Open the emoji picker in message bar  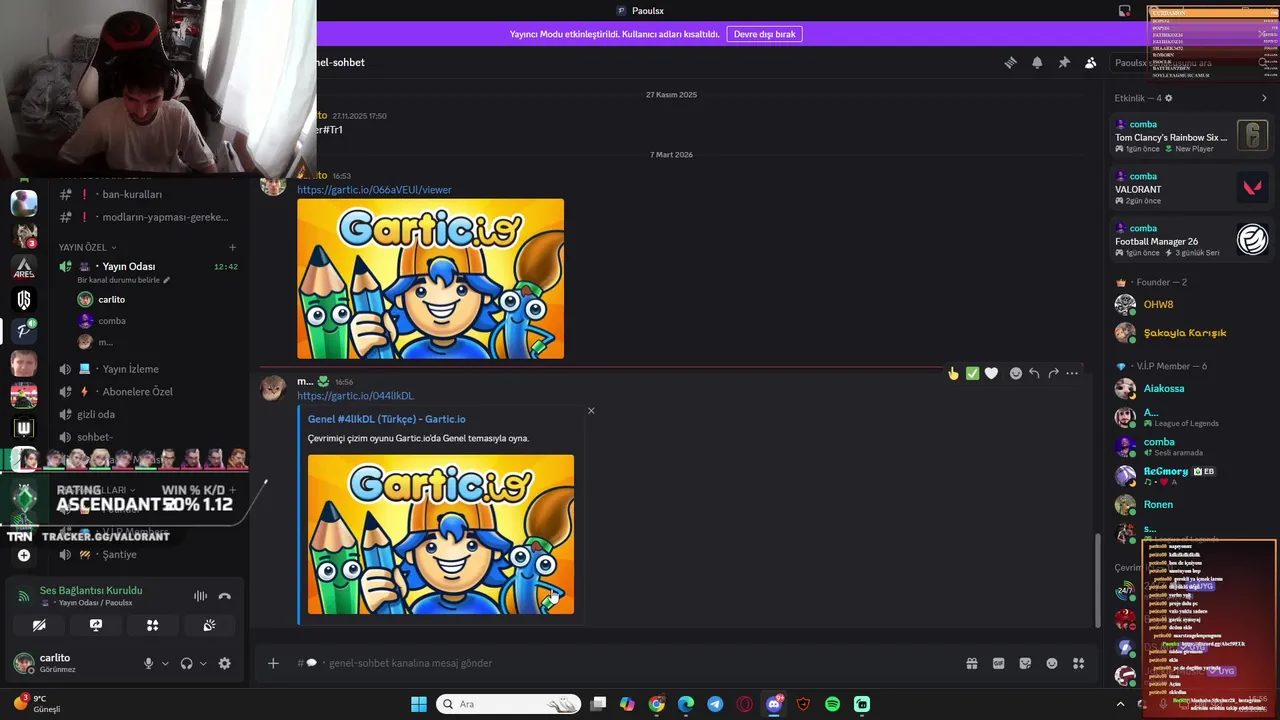1052,663
